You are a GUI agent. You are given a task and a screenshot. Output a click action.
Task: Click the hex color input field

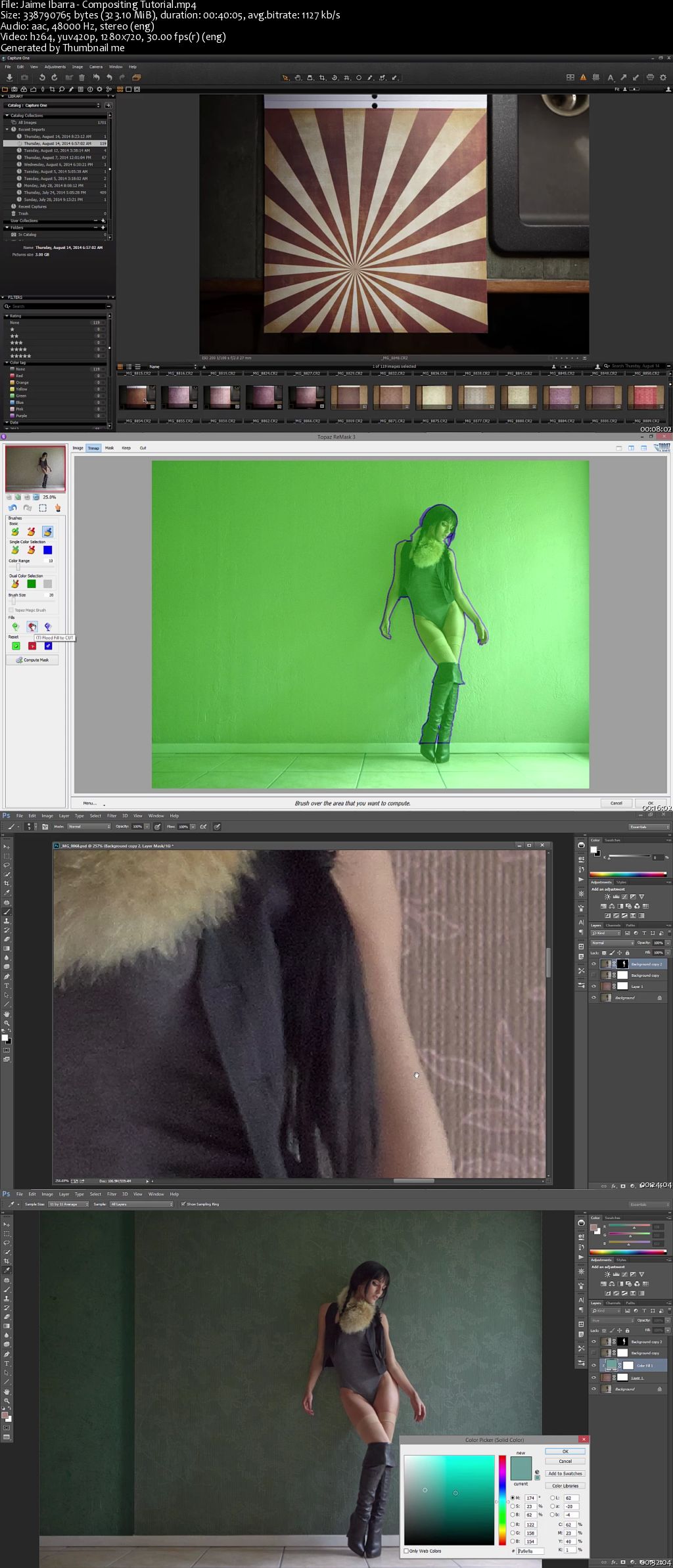point(530,1551)
